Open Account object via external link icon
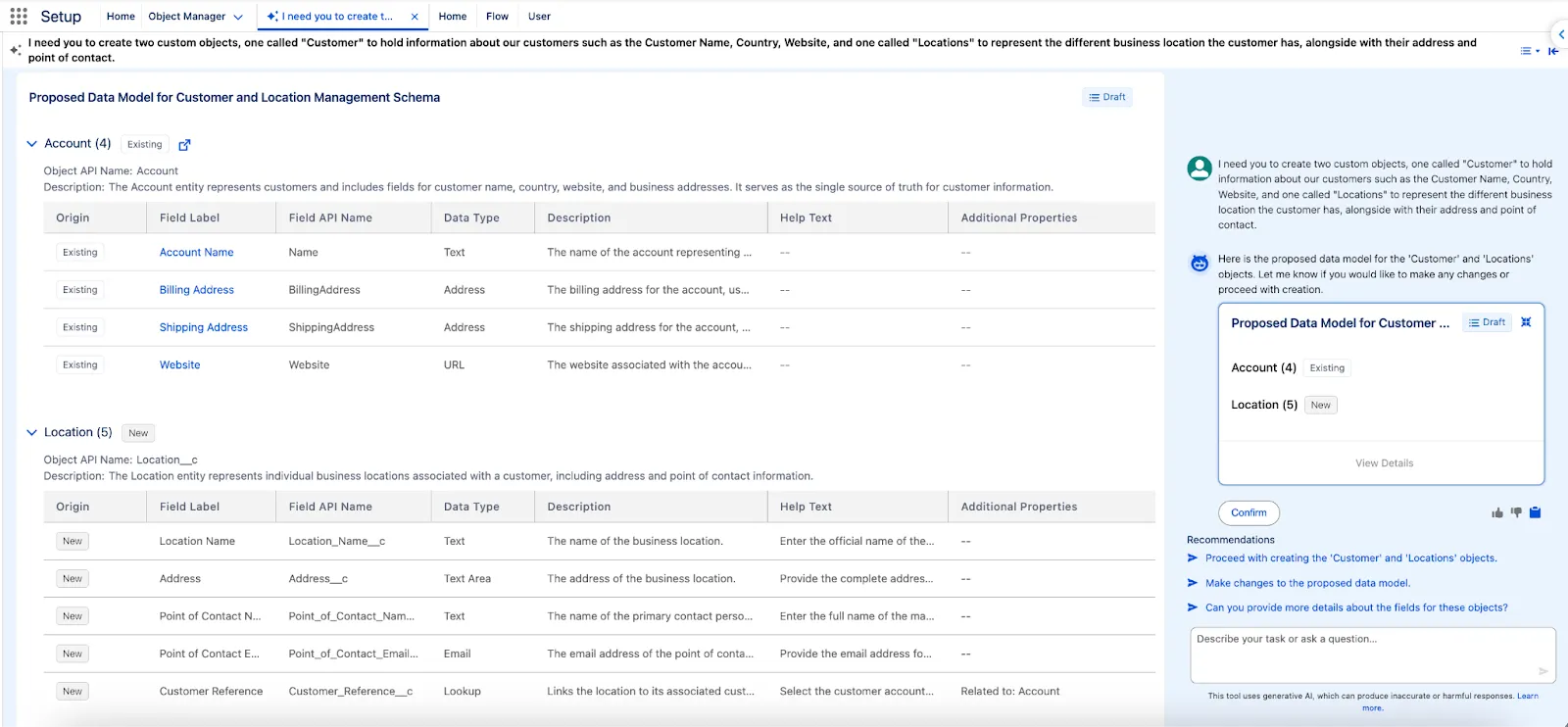Image resolution: width=1568 pixels, height=727 pixels. (184, 145)
